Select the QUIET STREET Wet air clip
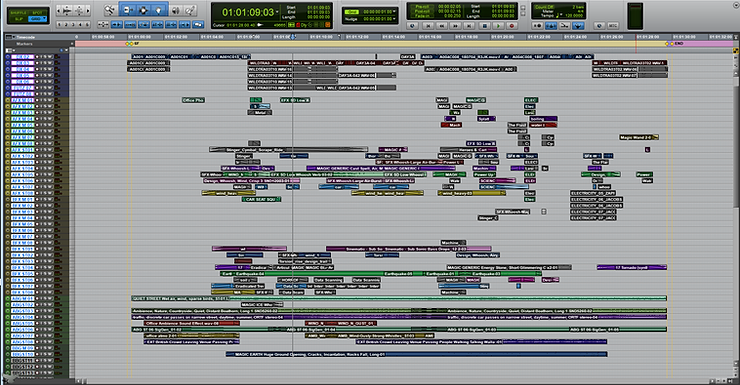 coord(399,298)
